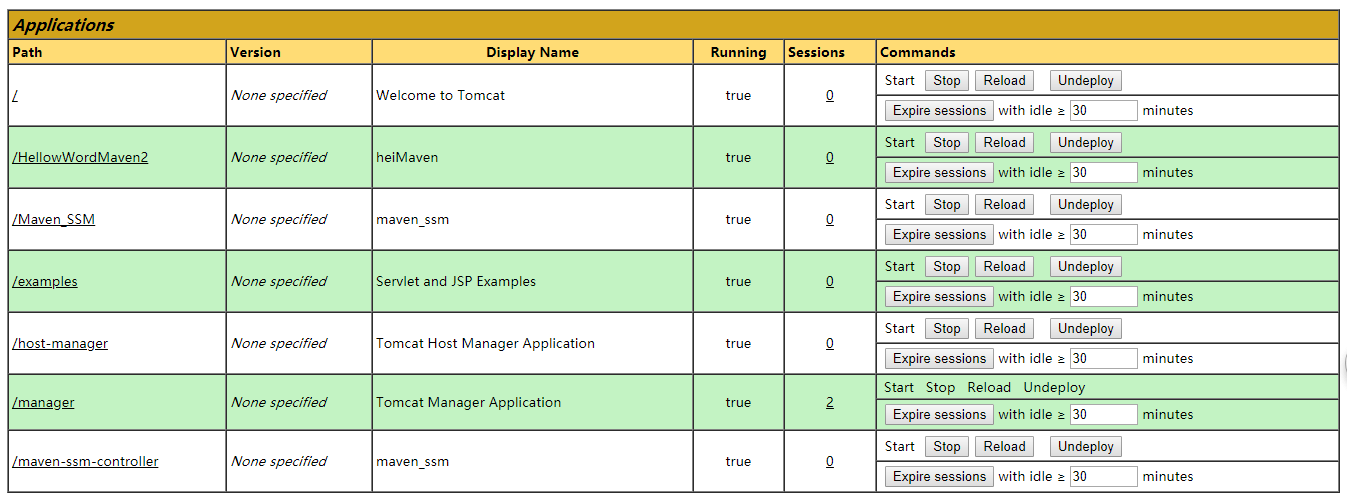Reload the Maven_SSM application
The image size is (1347, 504).
pos(1004,204)
